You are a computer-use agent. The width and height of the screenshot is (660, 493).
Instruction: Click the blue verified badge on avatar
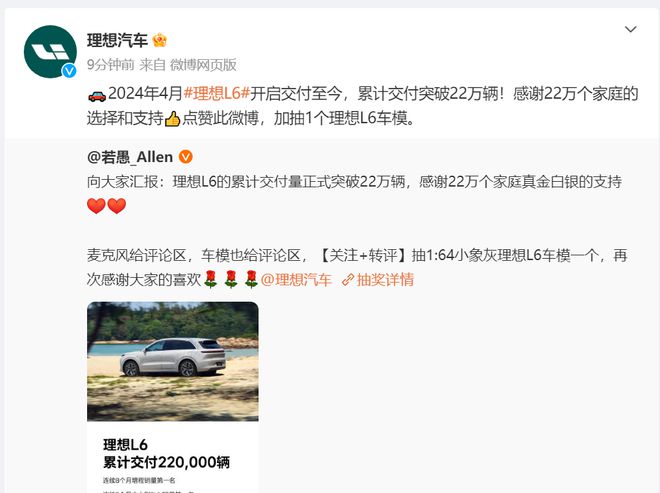pos(69,71)
